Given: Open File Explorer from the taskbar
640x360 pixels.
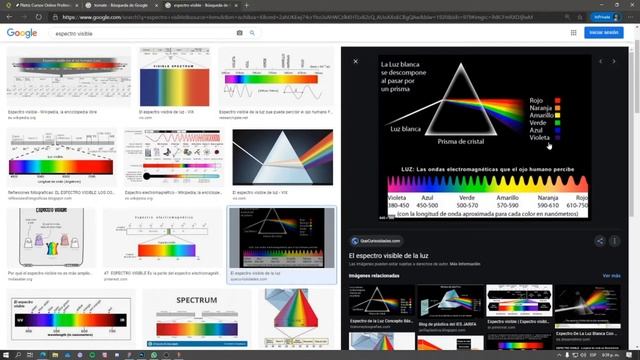Looking at the screenshot, I should point(55,355).
